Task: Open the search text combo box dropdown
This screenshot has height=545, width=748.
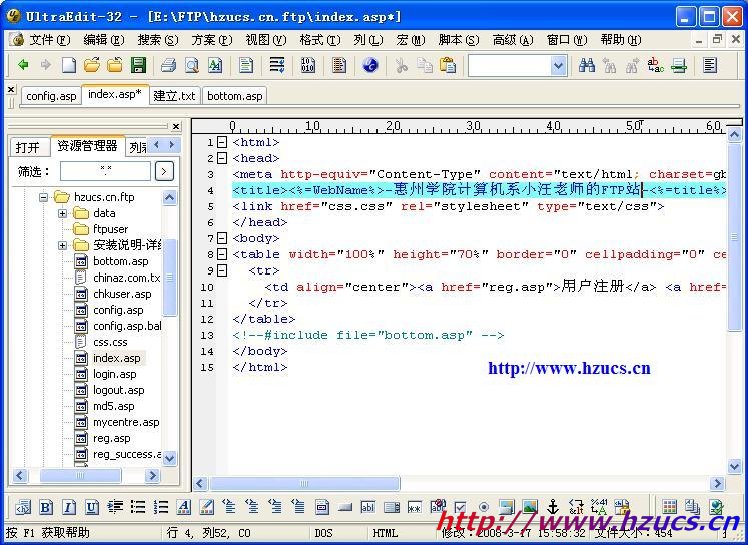Action: (x=558, y=65)
